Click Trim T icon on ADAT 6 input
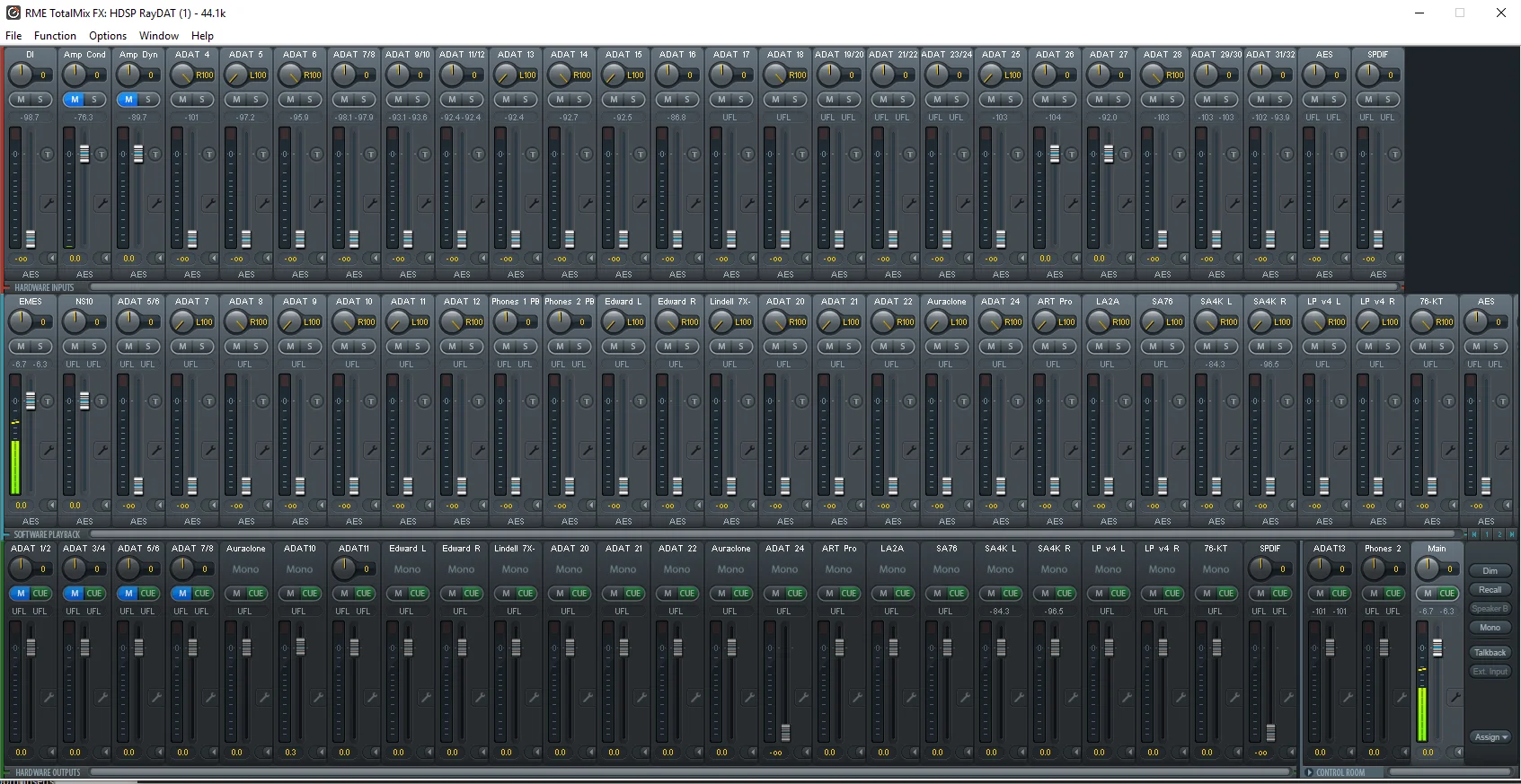 click(317, 154)
